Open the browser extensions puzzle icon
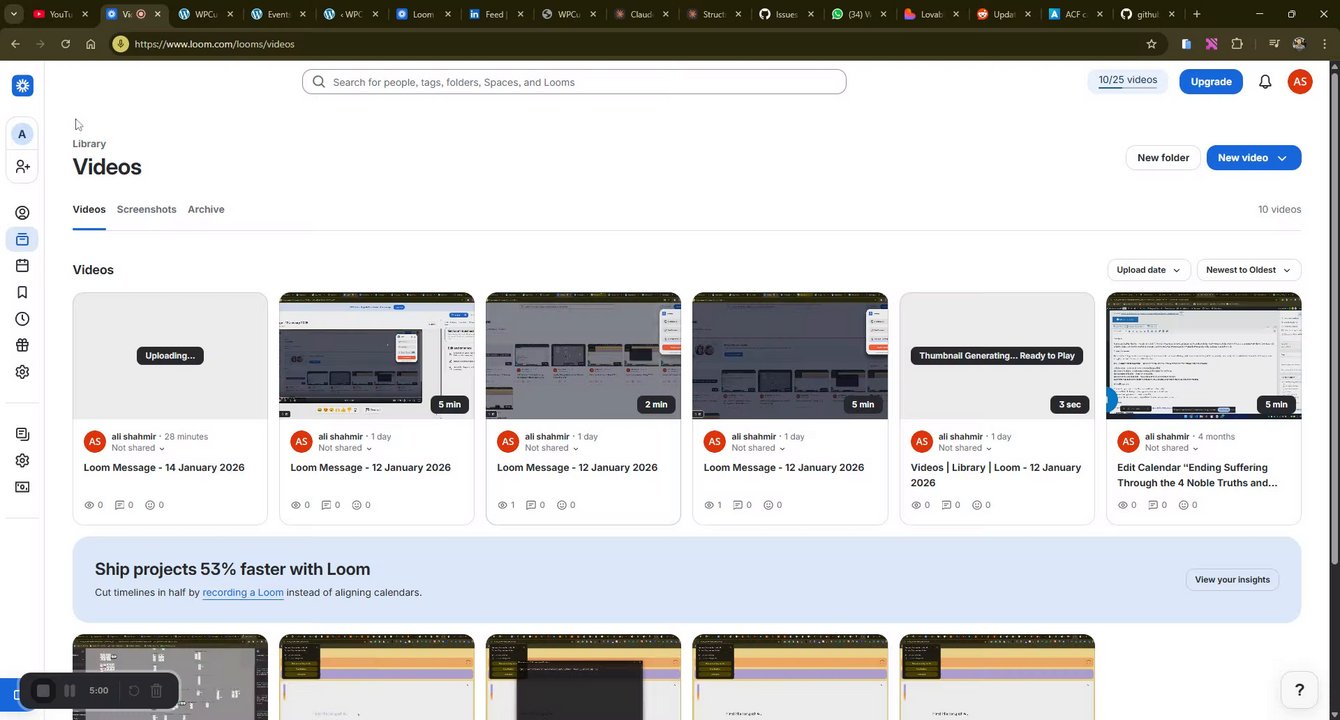 pyautogui.click(x=1237, y=44)
